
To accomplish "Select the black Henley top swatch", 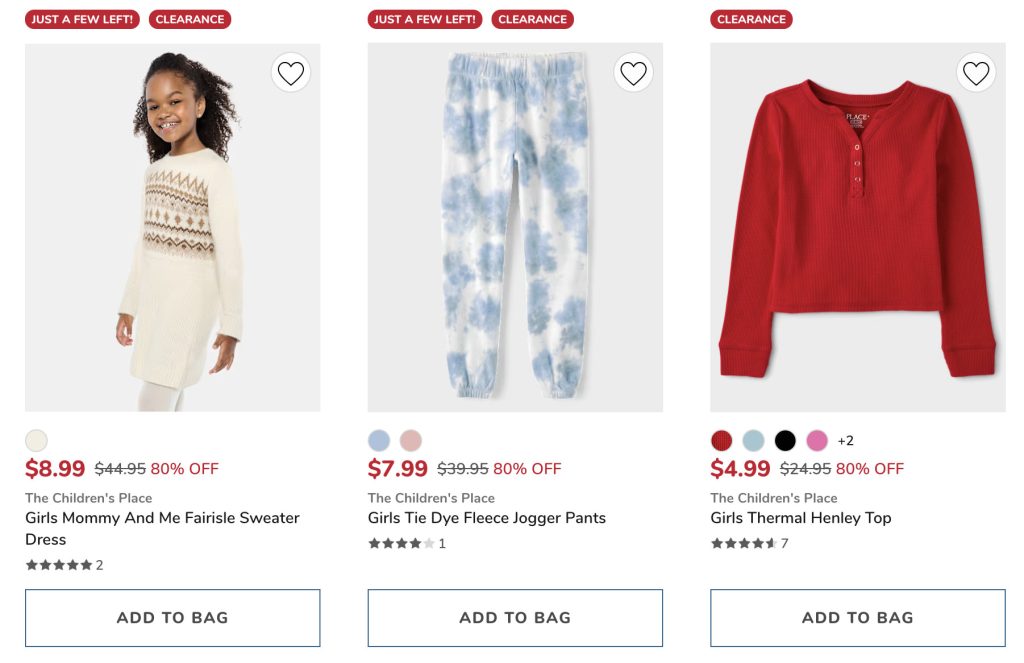I will tap(786, 441).
